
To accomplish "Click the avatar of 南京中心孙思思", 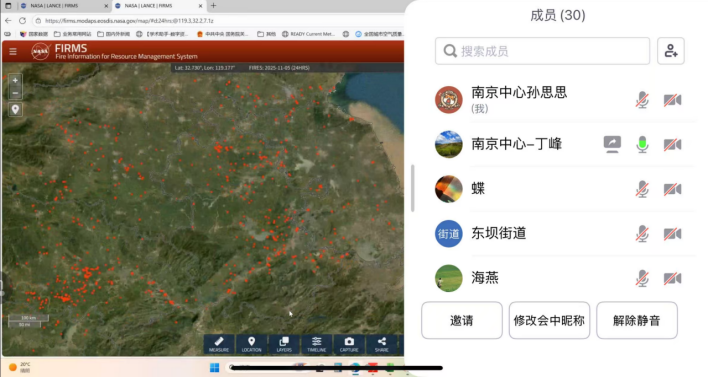I will click(x=448, y=100).
